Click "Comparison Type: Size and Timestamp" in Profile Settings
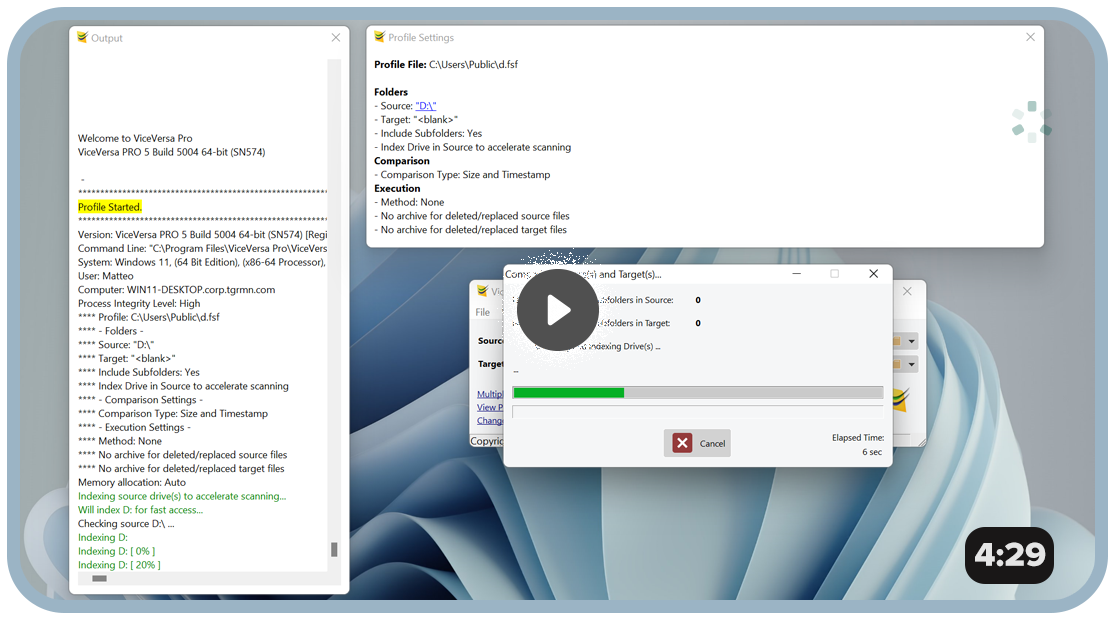The width and height of the screenshot is (1116, 620). pyautogui.click(x=465, y=175)
